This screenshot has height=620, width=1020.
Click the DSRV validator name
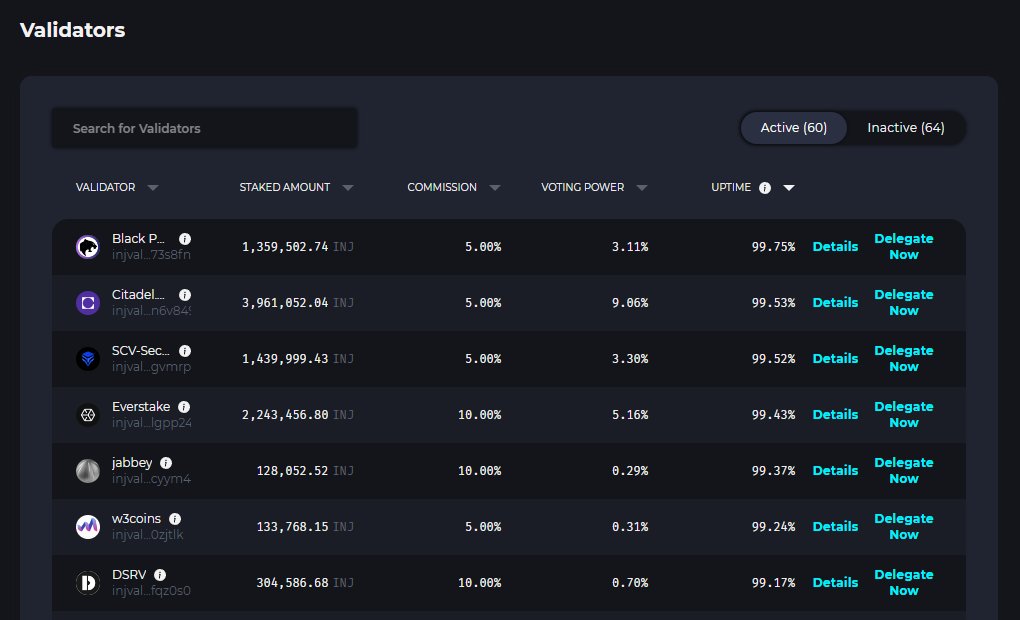(x=129, y=574)
